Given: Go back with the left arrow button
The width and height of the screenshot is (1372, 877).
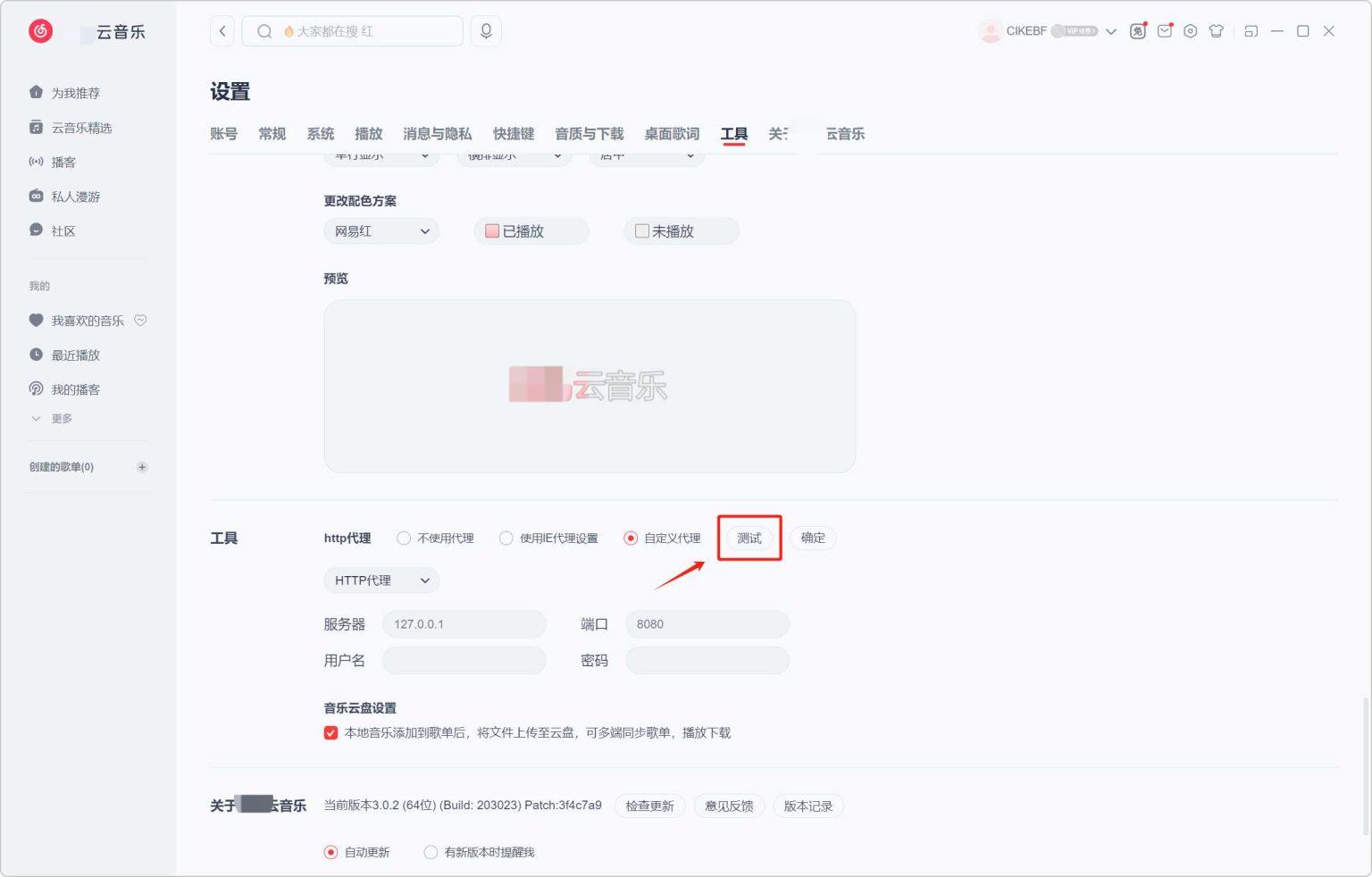Looking at the screenshot, I should [222, 31].
